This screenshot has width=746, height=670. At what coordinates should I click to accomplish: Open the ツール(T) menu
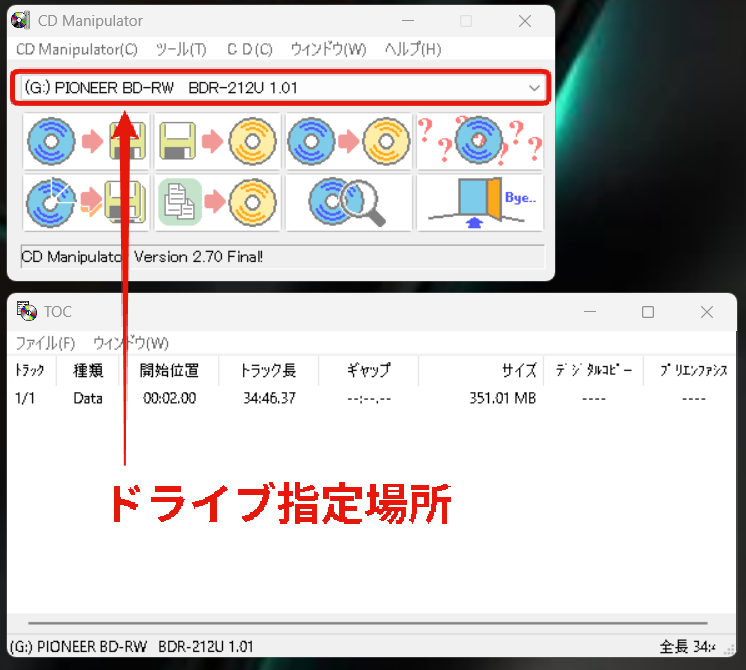pos(181,49)
